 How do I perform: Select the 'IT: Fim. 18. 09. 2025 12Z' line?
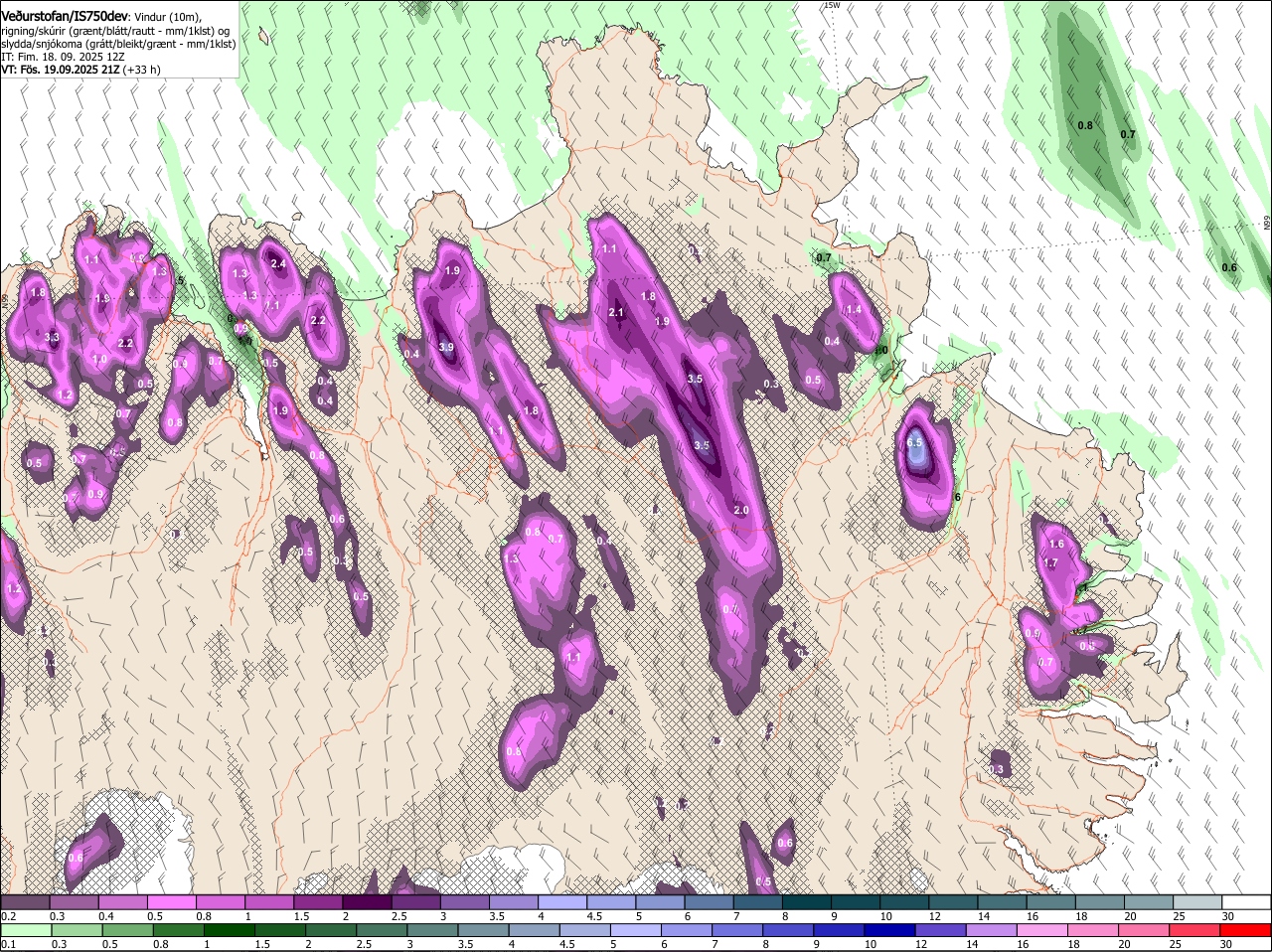coord(63,57)
